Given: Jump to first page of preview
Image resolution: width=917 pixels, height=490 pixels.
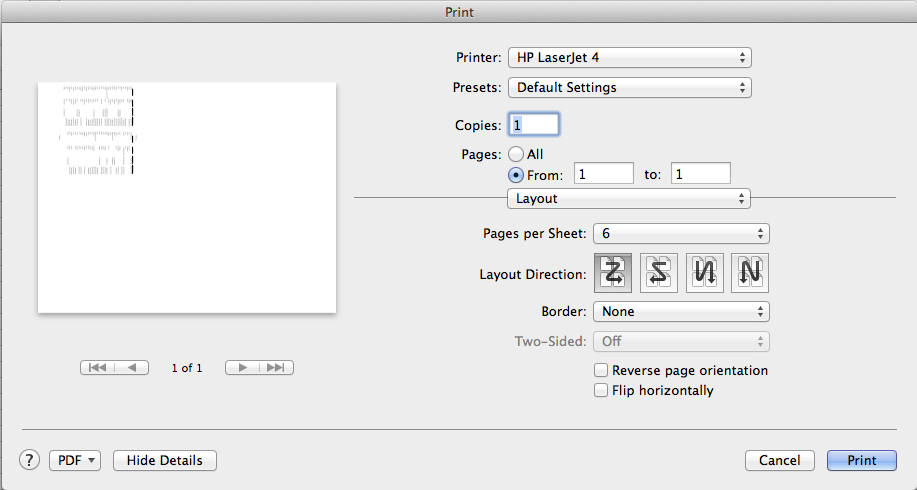Looking at the screenshot, I should [x=97, y=368].
